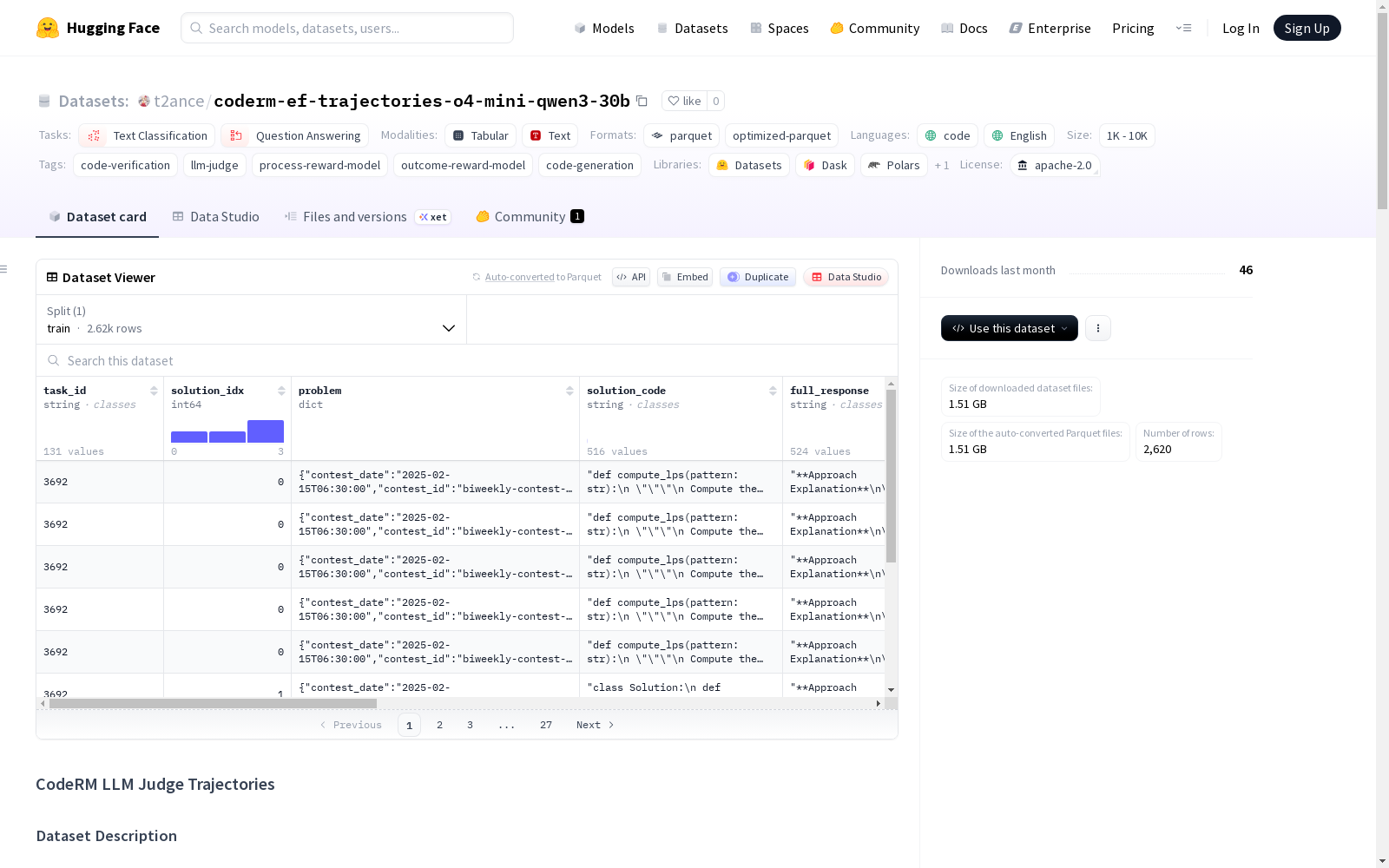Go to page 2 of the dataset
This screenshot has width=1389, height=868.
point(439,725)
